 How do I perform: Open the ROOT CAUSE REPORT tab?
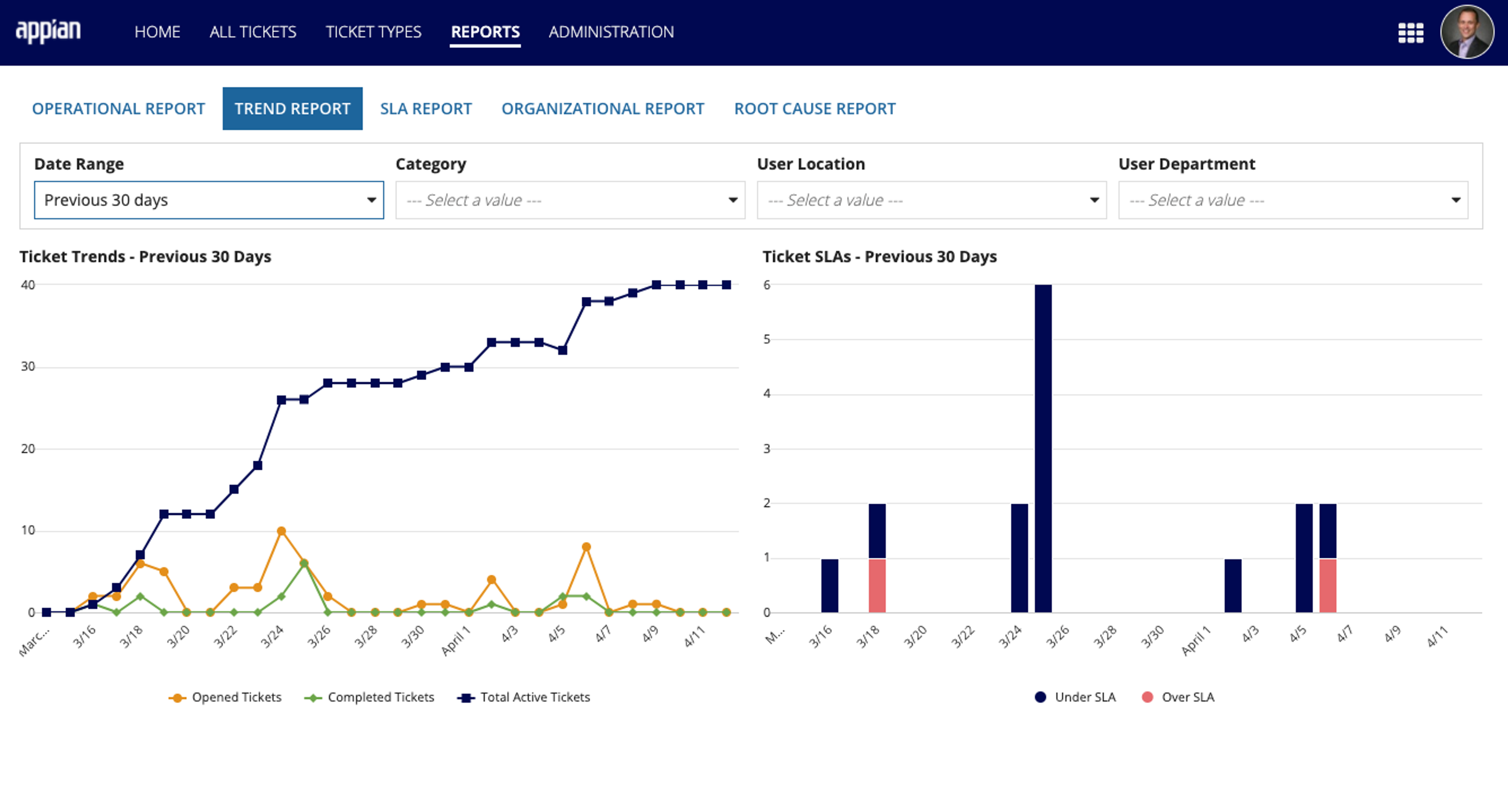(x=814, y=109)
